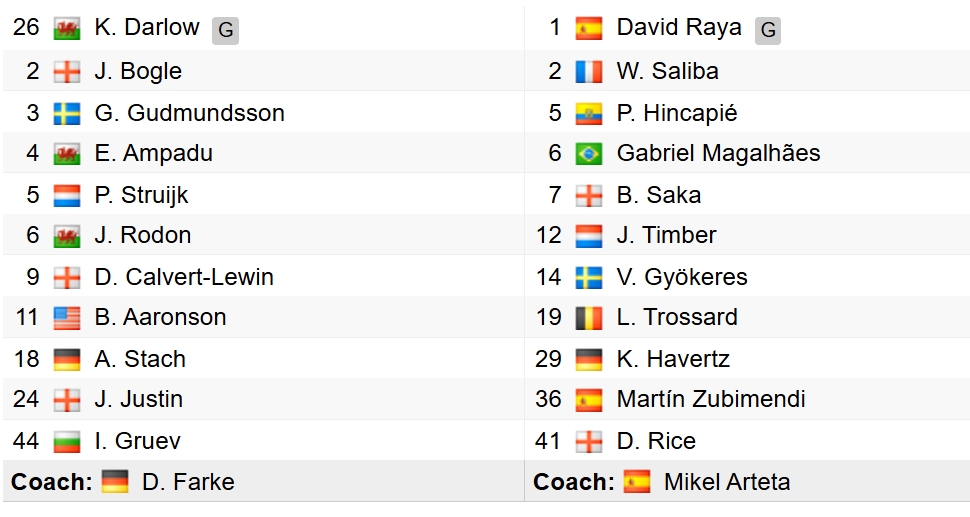Click the Ecuador flag beside P. Hincapié

pos(589,113)
